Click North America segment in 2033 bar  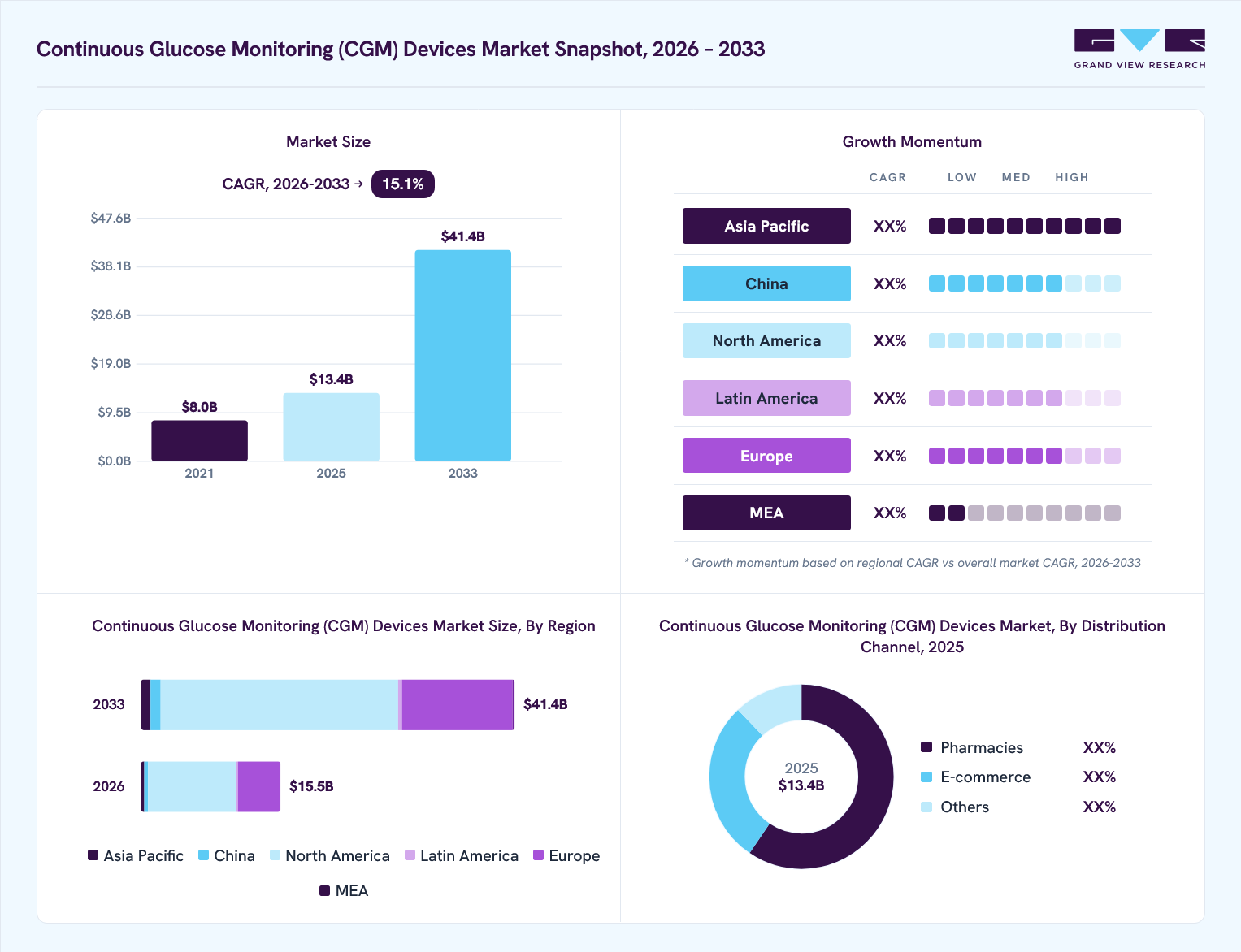[280, 705]
